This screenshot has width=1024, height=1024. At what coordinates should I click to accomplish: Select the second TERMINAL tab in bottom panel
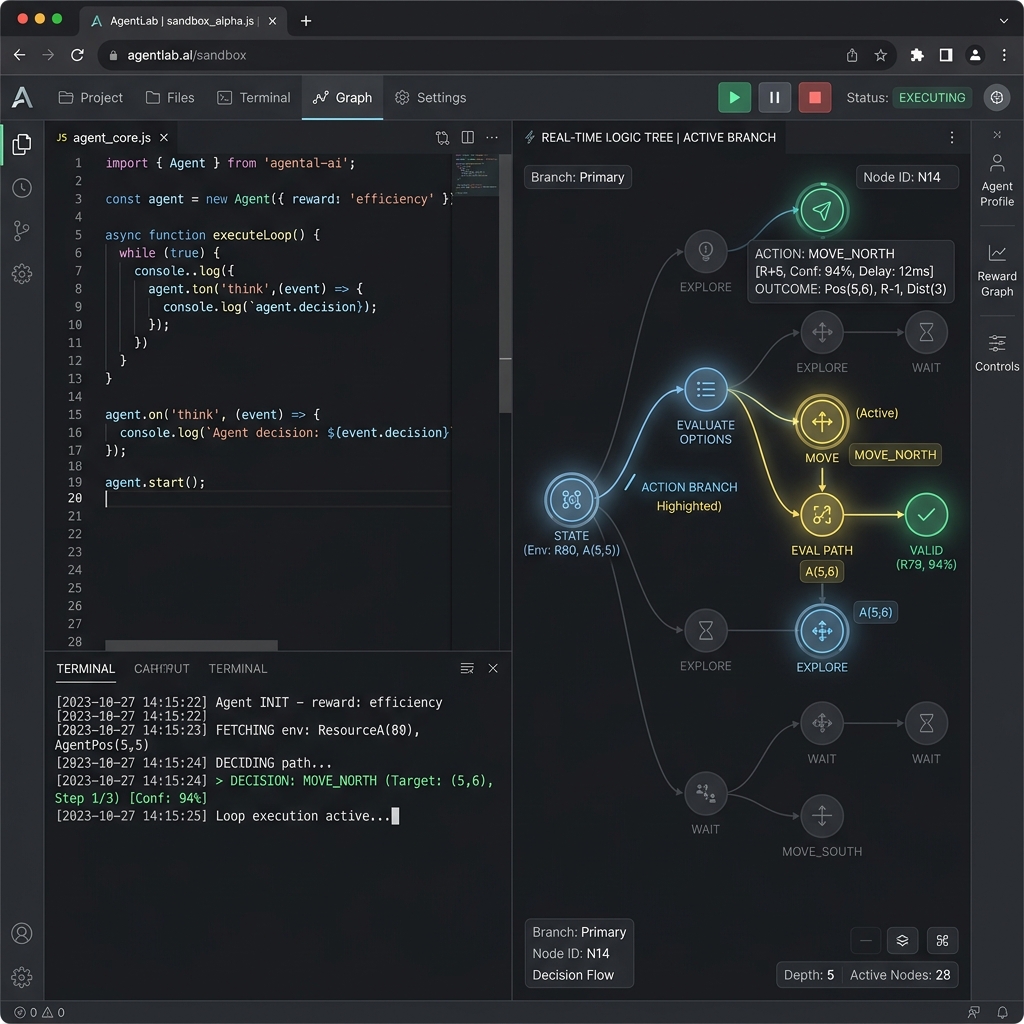tap(238, 669)
